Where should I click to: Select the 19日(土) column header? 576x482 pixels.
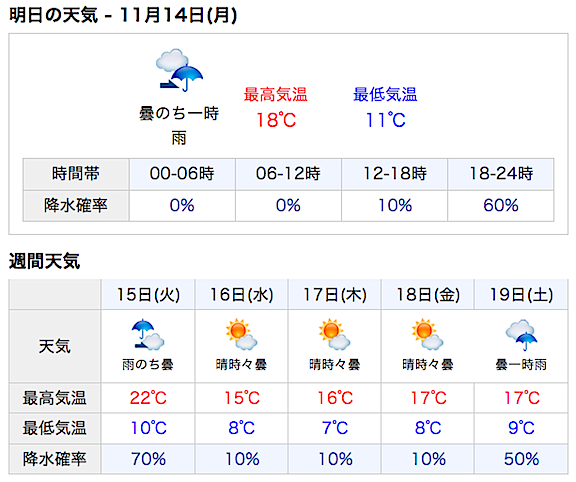[521, 295]
